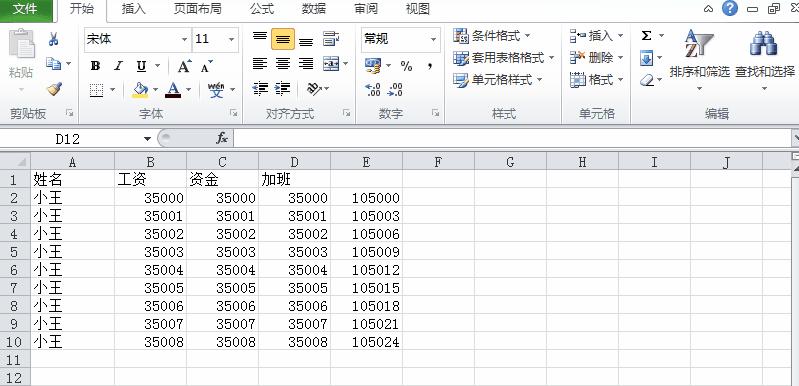The height and width of the screenshot is (386, 799).
Task: Apply fill color bucket
Action: point(140,90)
